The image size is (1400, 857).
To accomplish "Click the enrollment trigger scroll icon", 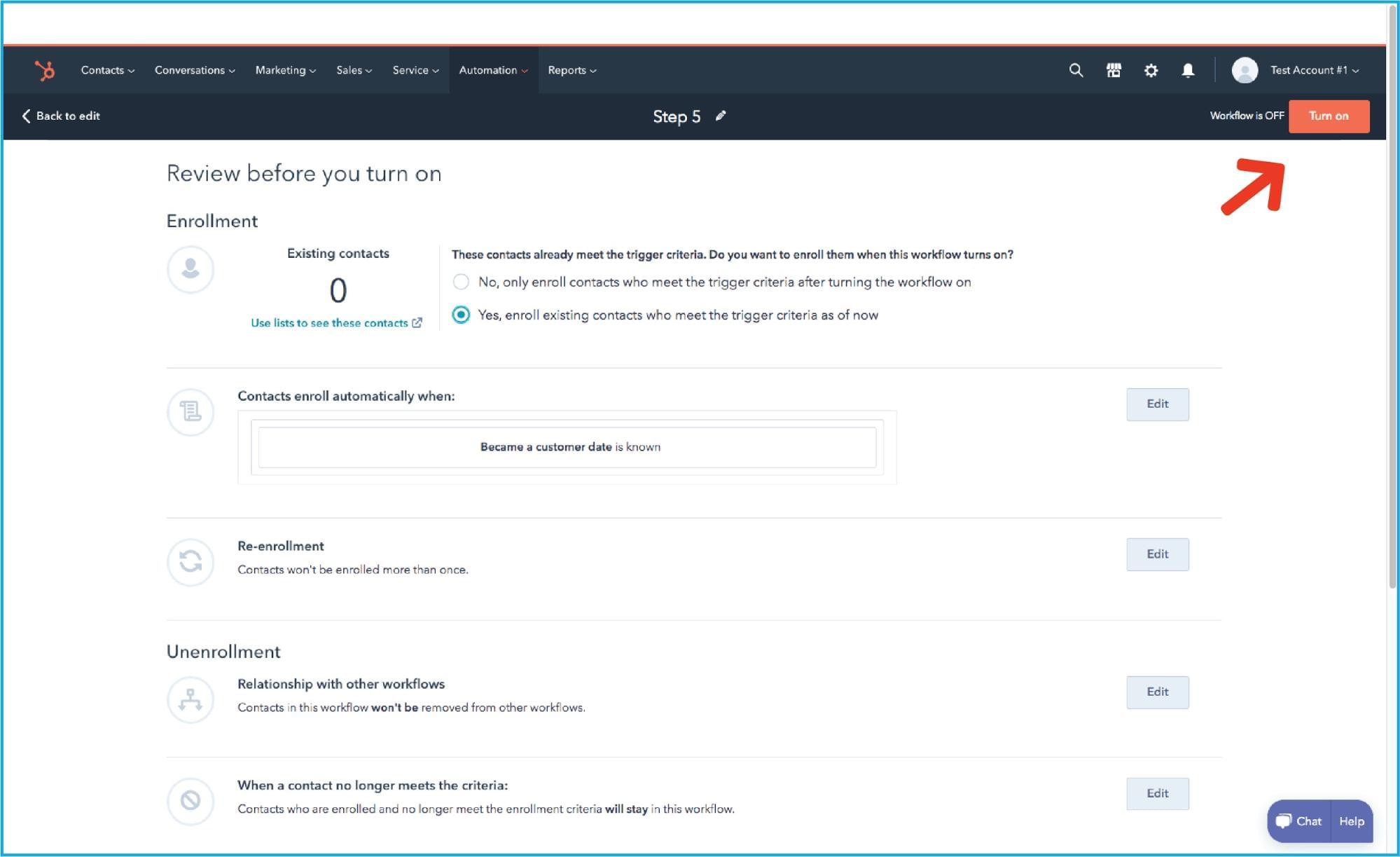I will pos(190,412).
